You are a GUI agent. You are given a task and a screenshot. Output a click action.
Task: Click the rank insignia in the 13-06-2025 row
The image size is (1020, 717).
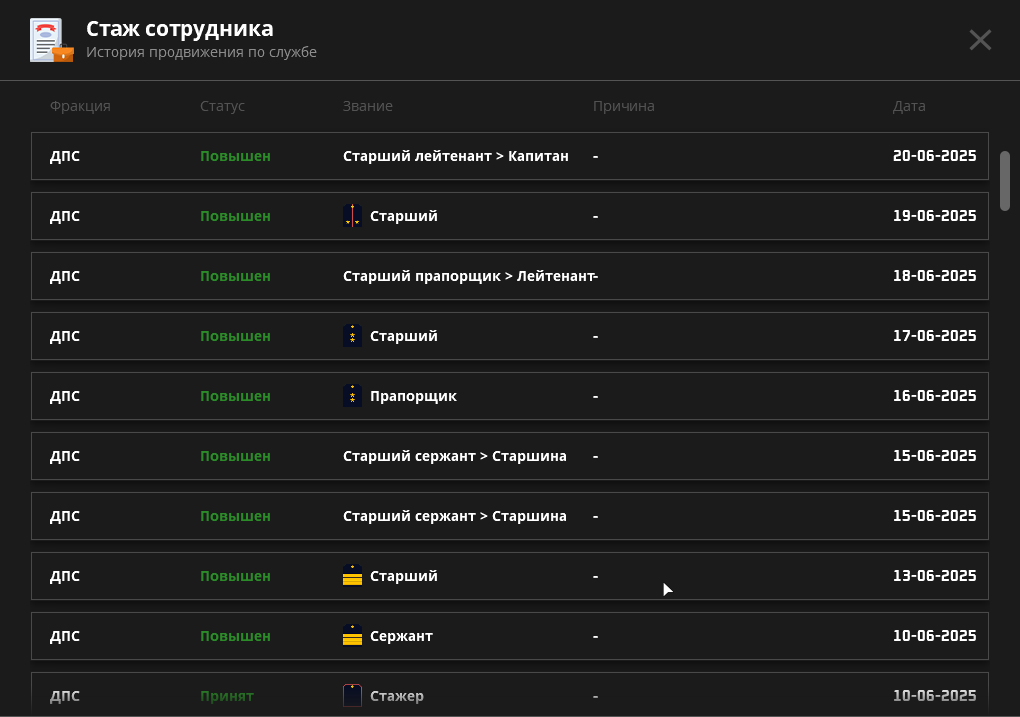[x=352, y=576]
